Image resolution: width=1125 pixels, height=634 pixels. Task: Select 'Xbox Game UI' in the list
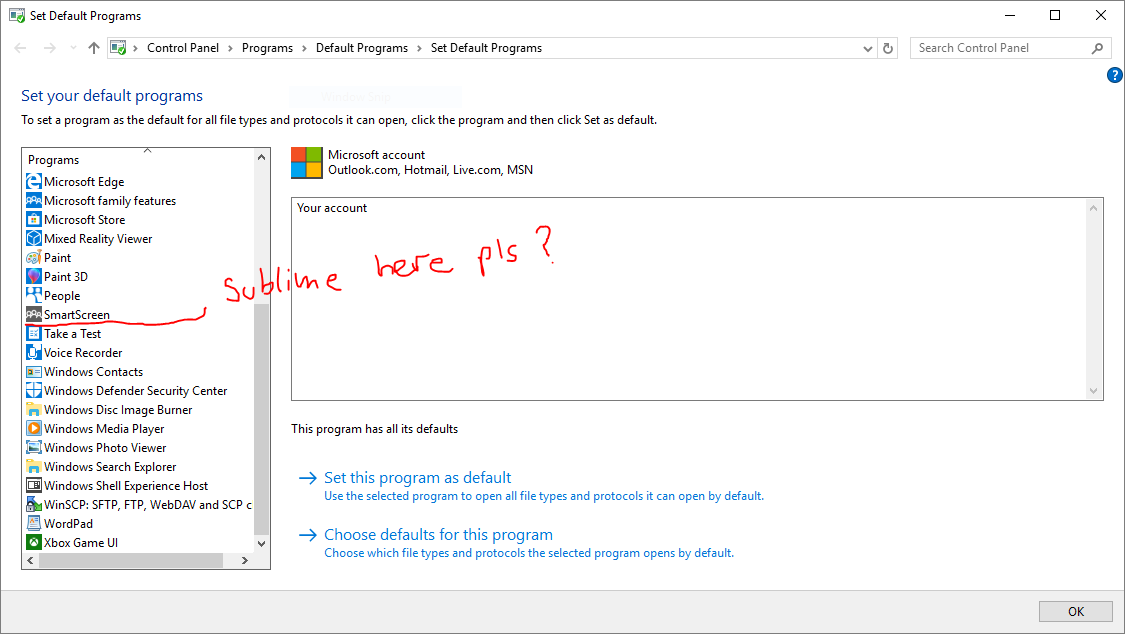[81, 543]
